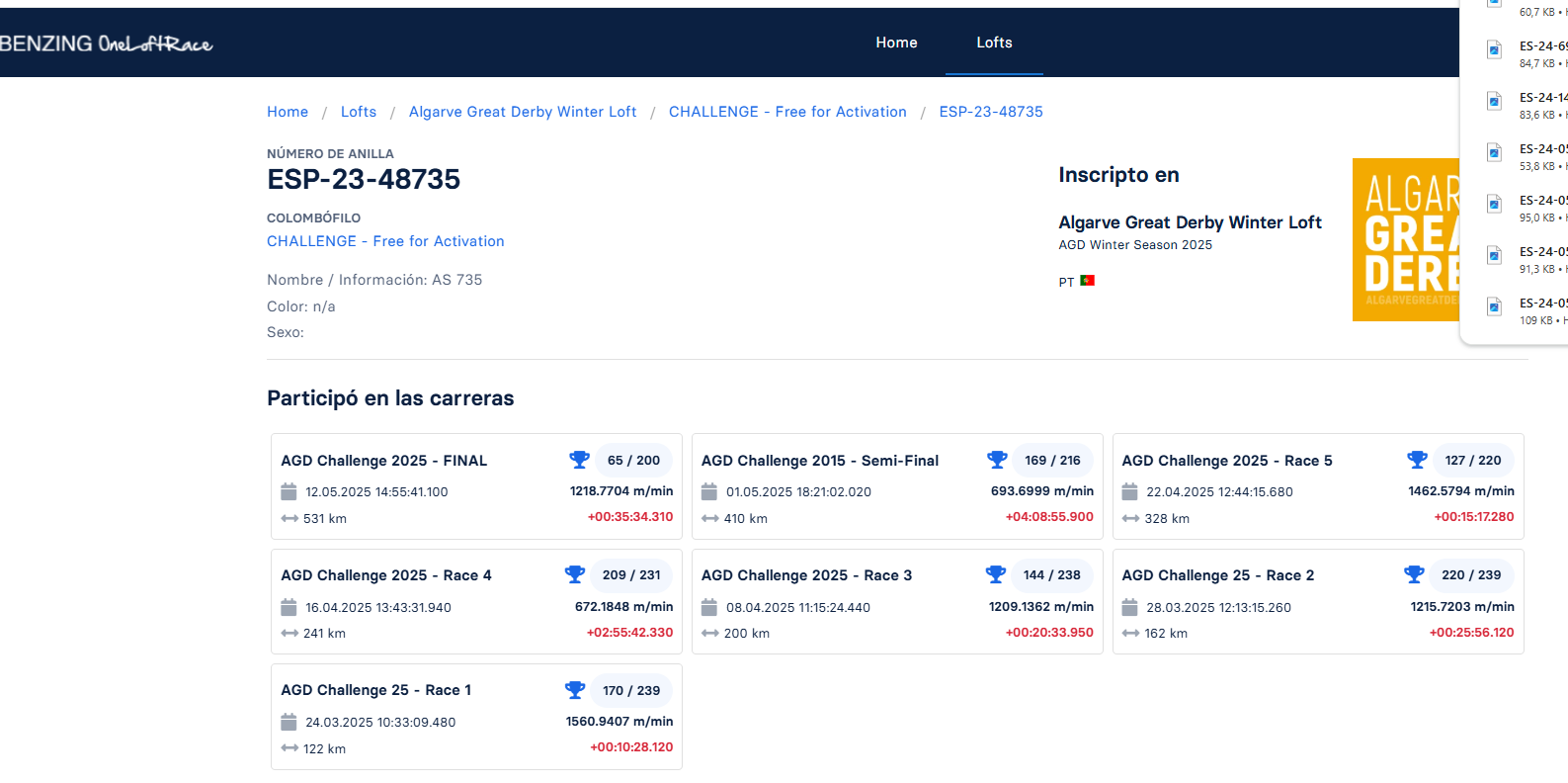Click the Portugal flag icon
The image size is (1568, 783).
(x=1087, y=281)
